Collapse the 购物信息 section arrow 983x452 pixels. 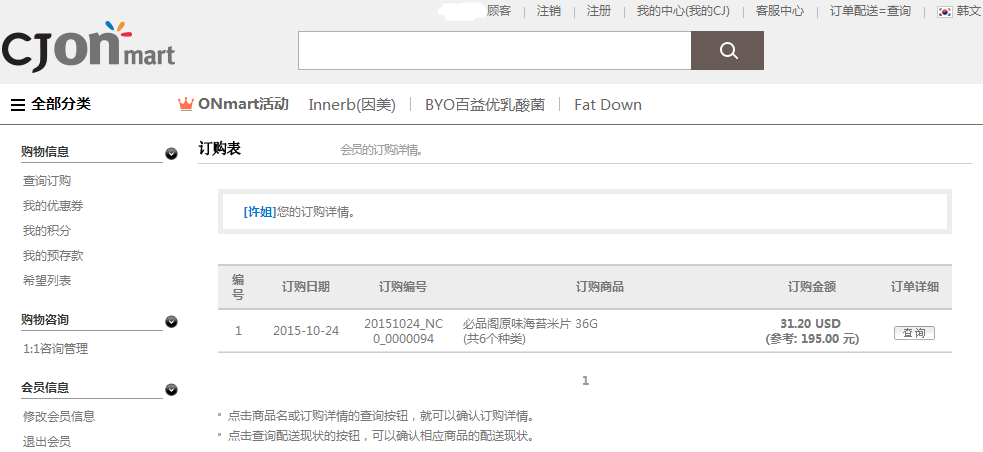(171, 154)
